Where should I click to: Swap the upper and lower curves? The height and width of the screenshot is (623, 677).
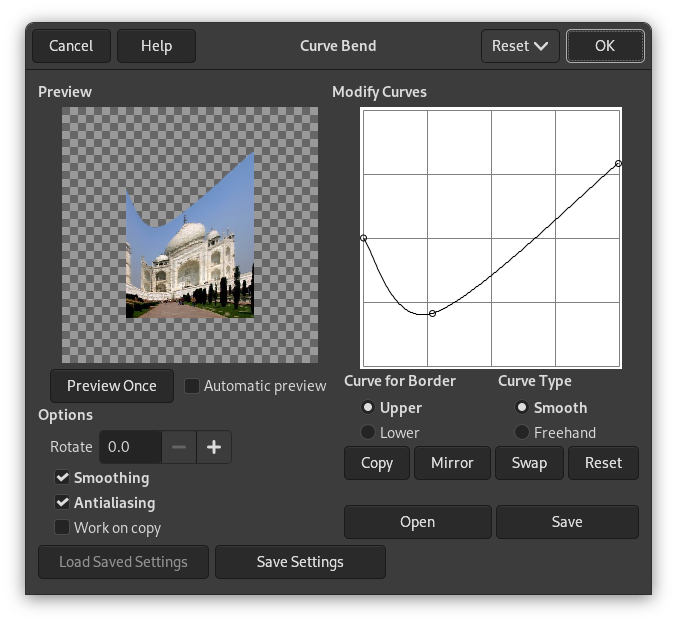[x=530, y=463]
